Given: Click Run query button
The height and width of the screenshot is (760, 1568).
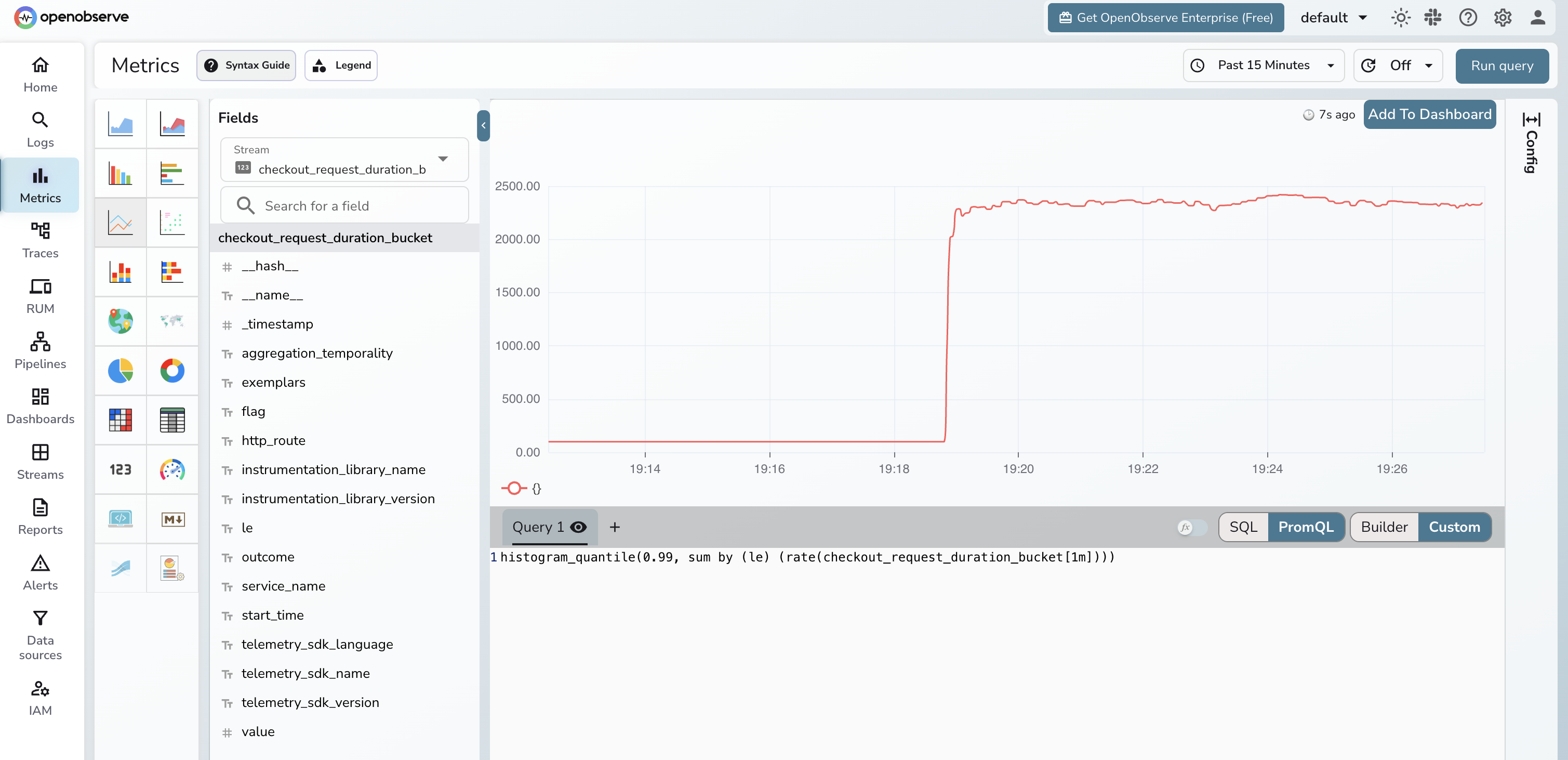Looking at the screenshot, I should [x=1501, y=66].
